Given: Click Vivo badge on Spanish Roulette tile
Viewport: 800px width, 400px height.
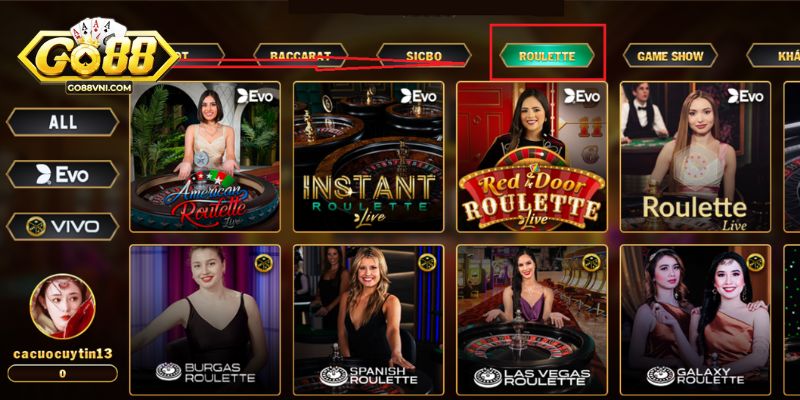Looking at the screenshot, I should (x=428, y=263).
